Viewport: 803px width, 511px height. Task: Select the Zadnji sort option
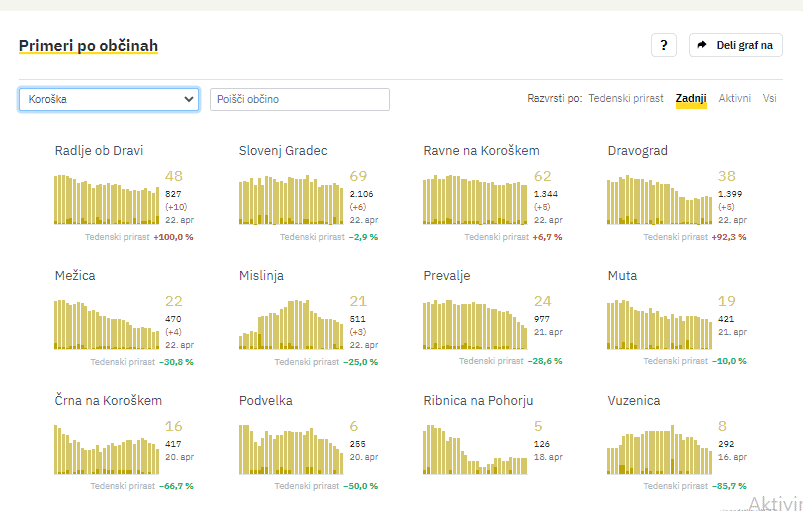pos(691,98)
